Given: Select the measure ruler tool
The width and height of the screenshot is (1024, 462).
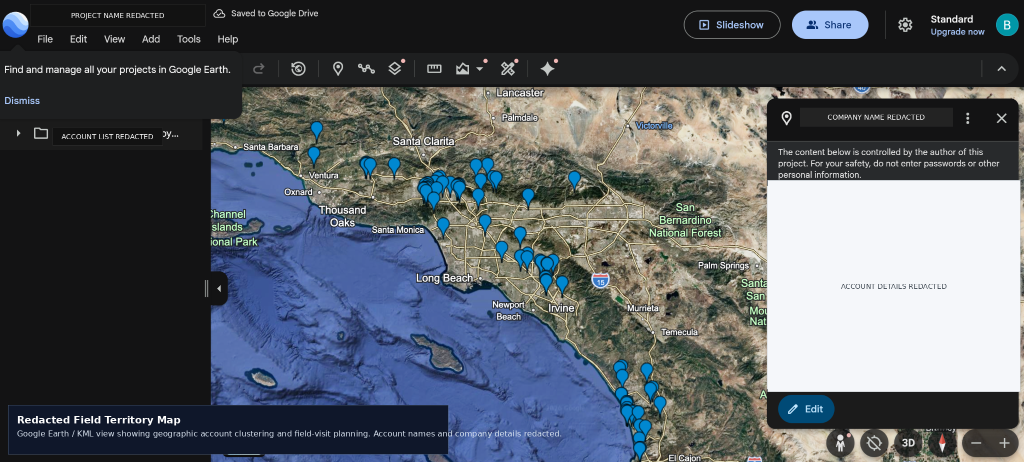Looking at the screenshot, I should tap(434, 69).
